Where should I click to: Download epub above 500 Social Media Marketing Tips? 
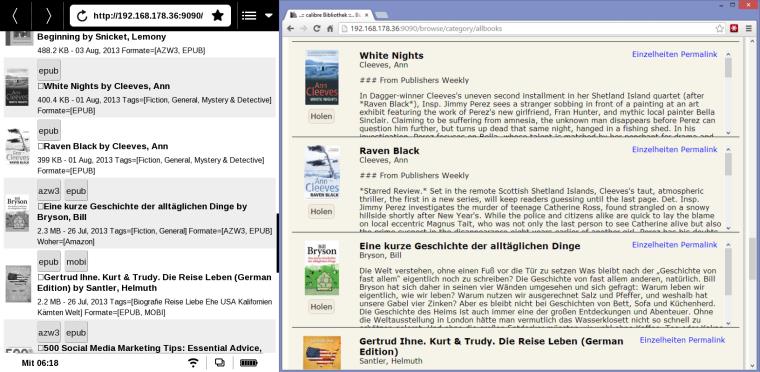(x=76, y=333)
